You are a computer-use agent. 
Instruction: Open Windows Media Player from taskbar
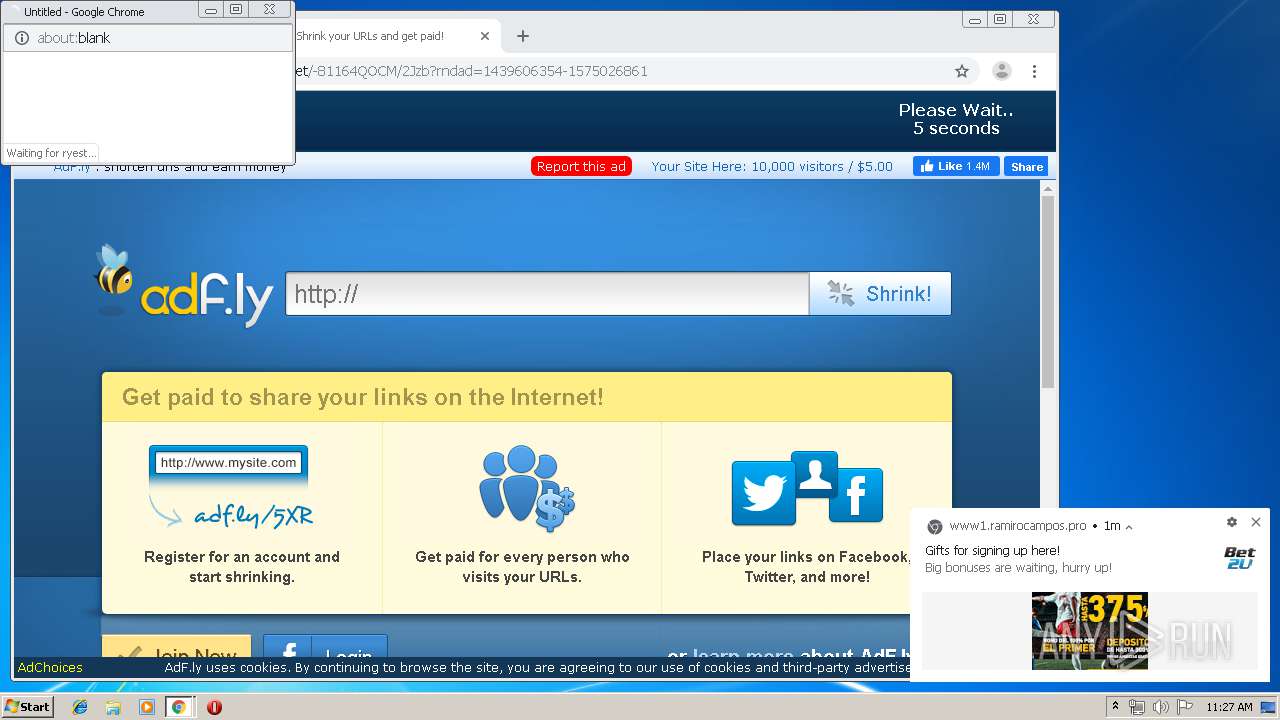pyautogui.click(x=147, y=707)
